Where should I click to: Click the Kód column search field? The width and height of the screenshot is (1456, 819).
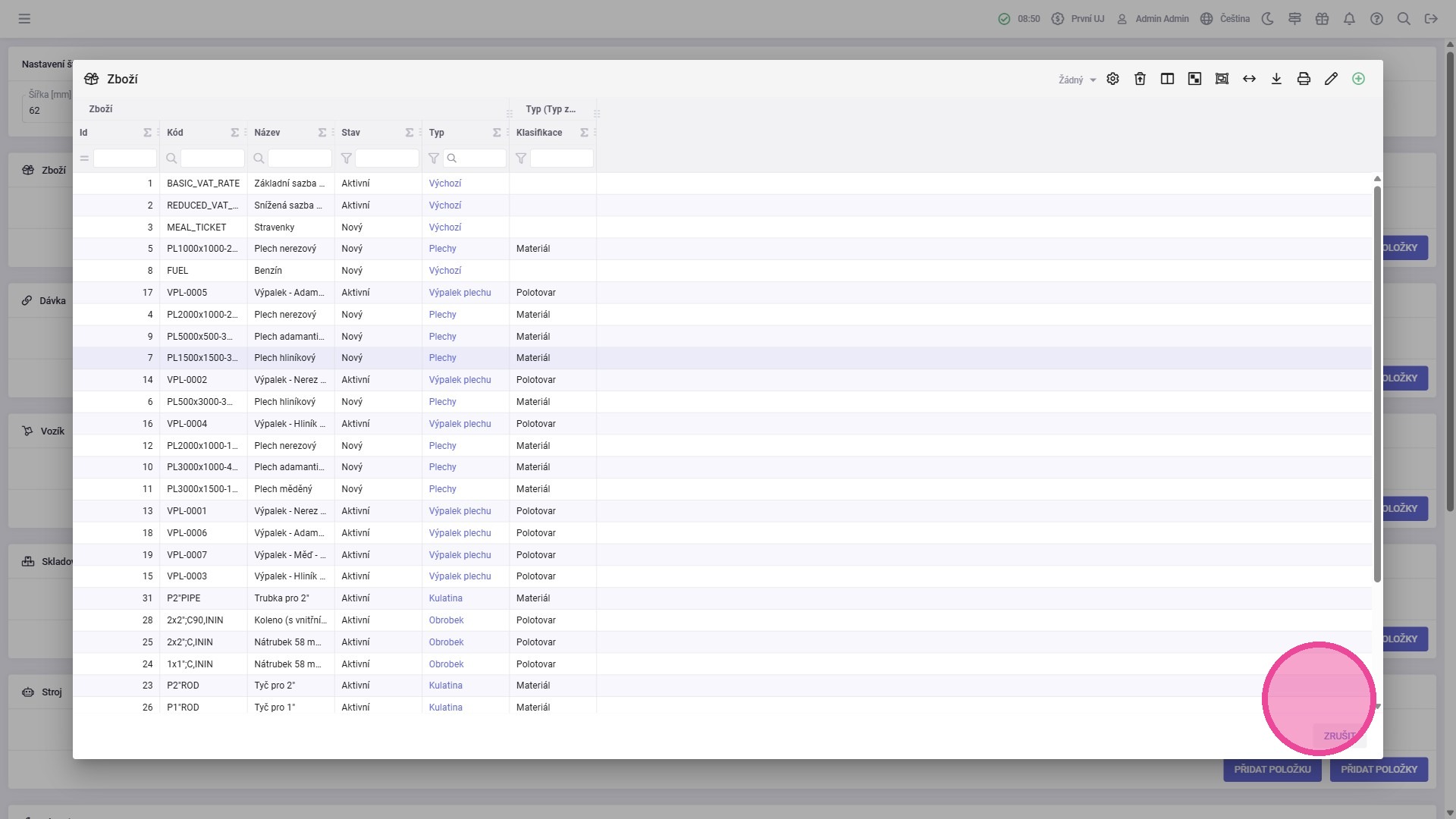[x=212, y=158]
